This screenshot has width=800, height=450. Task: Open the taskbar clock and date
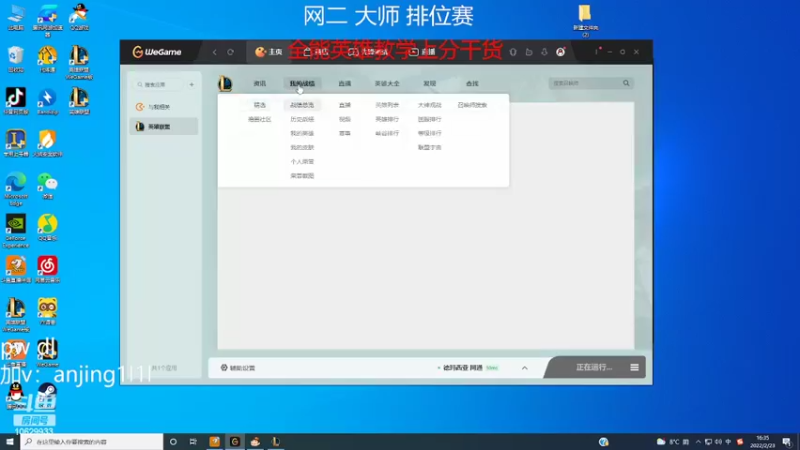[x=762, y=442]
